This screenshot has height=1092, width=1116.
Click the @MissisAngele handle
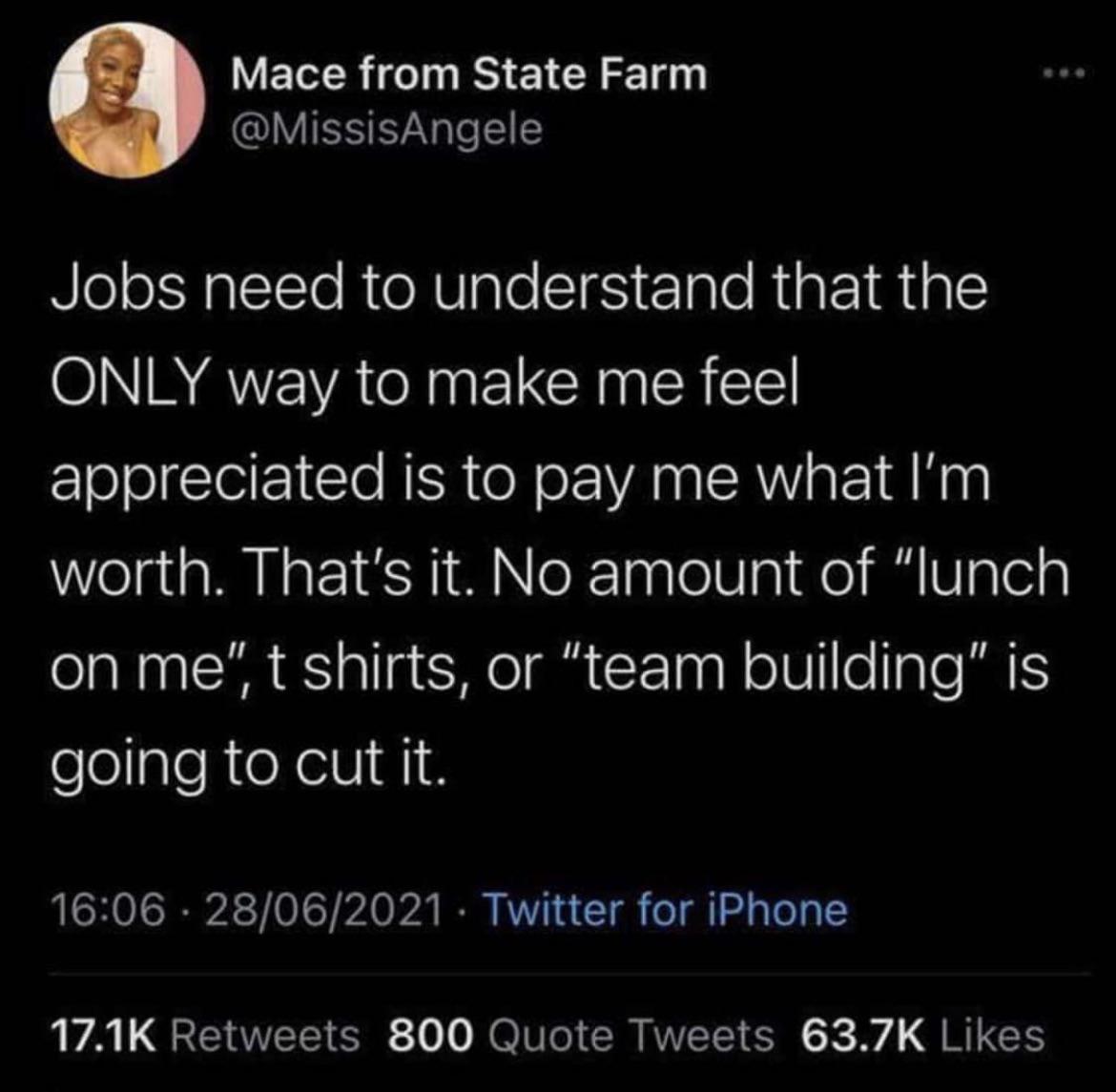pos(387,129)
